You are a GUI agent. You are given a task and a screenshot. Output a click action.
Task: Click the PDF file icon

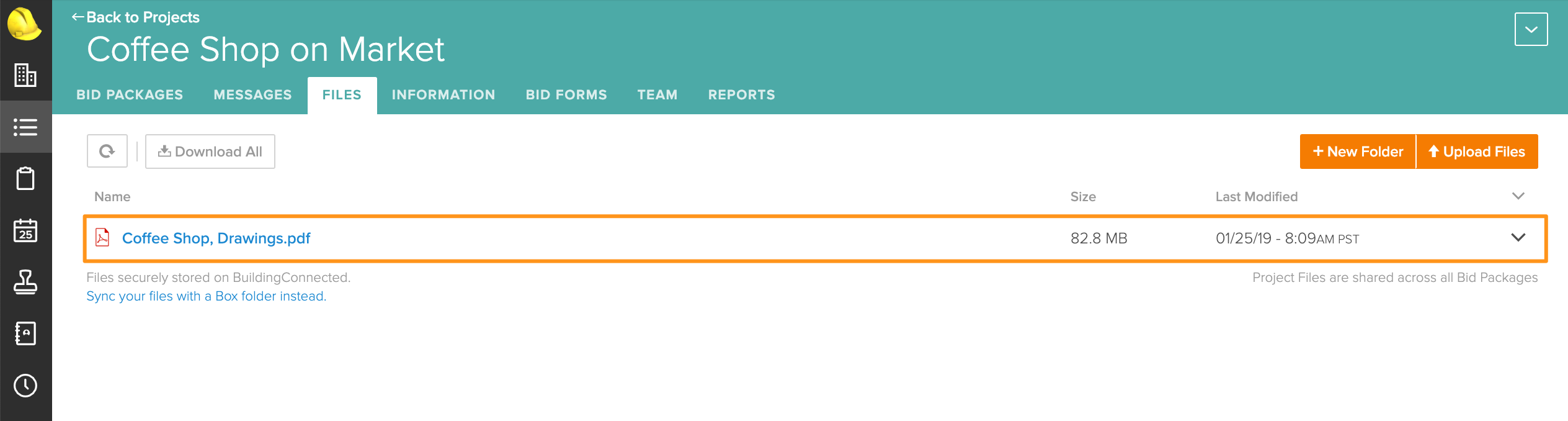coord(102,238)
